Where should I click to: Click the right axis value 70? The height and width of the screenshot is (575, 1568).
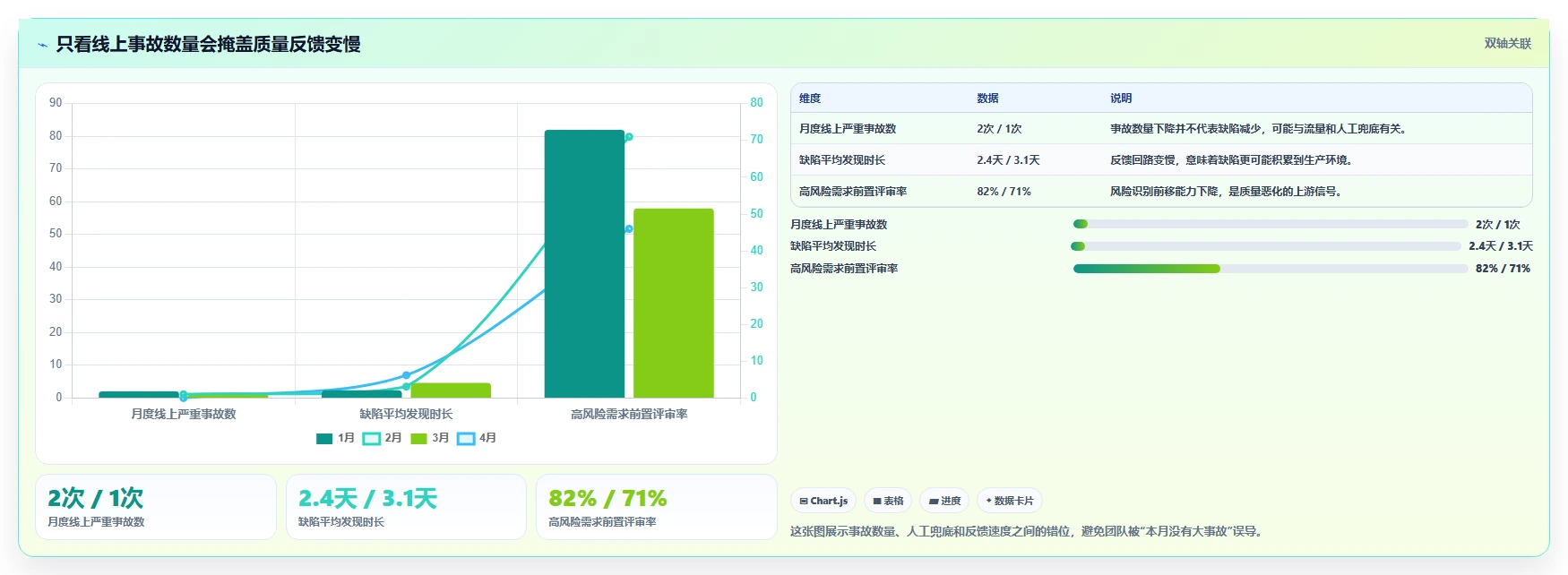[757, 140]
